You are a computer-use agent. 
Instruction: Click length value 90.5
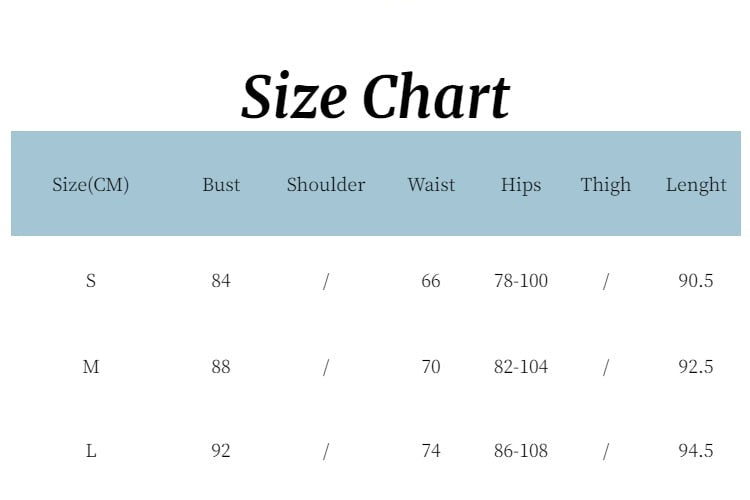tap(696, 281)
